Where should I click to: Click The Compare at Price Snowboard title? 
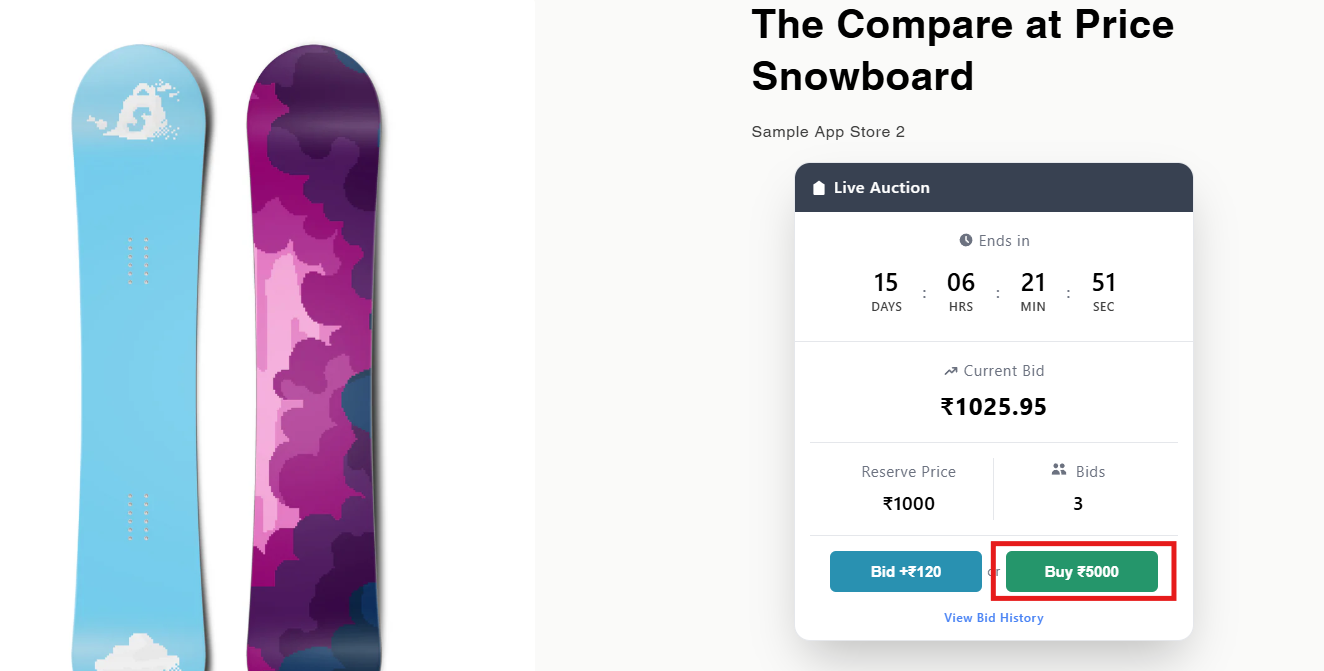(962, 50)
